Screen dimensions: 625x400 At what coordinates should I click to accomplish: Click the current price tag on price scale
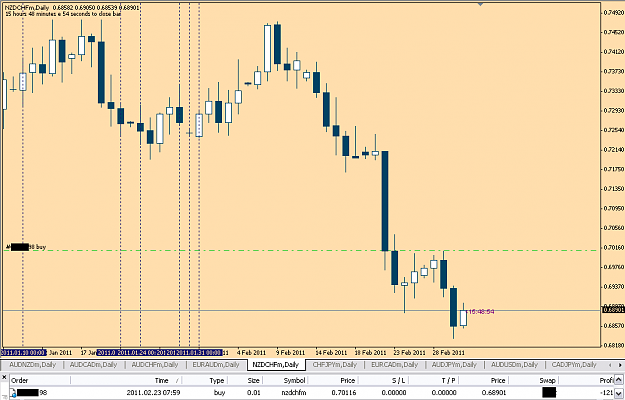[x=613, y=310]
